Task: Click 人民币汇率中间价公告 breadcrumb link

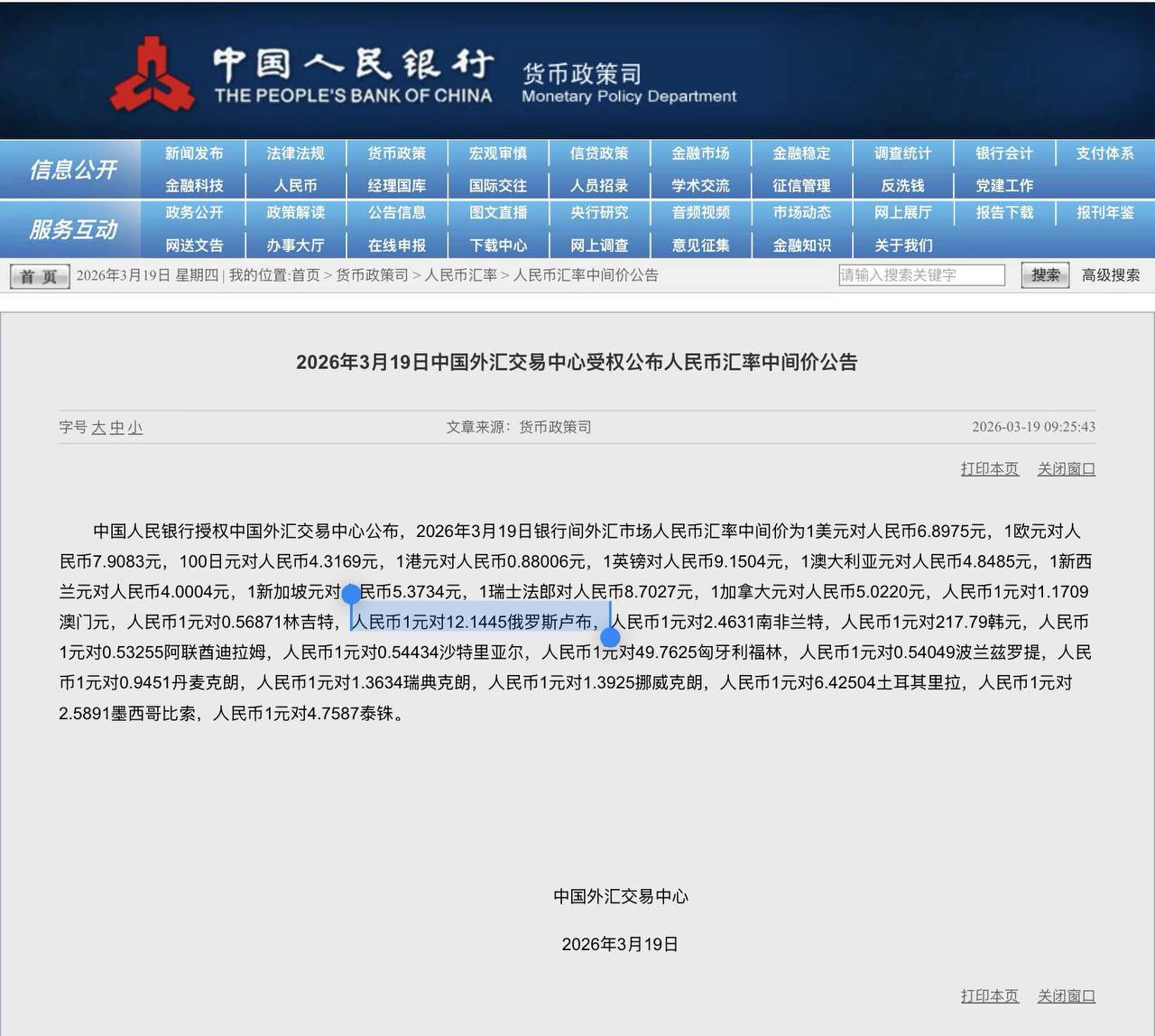Action: pos(586,275)
